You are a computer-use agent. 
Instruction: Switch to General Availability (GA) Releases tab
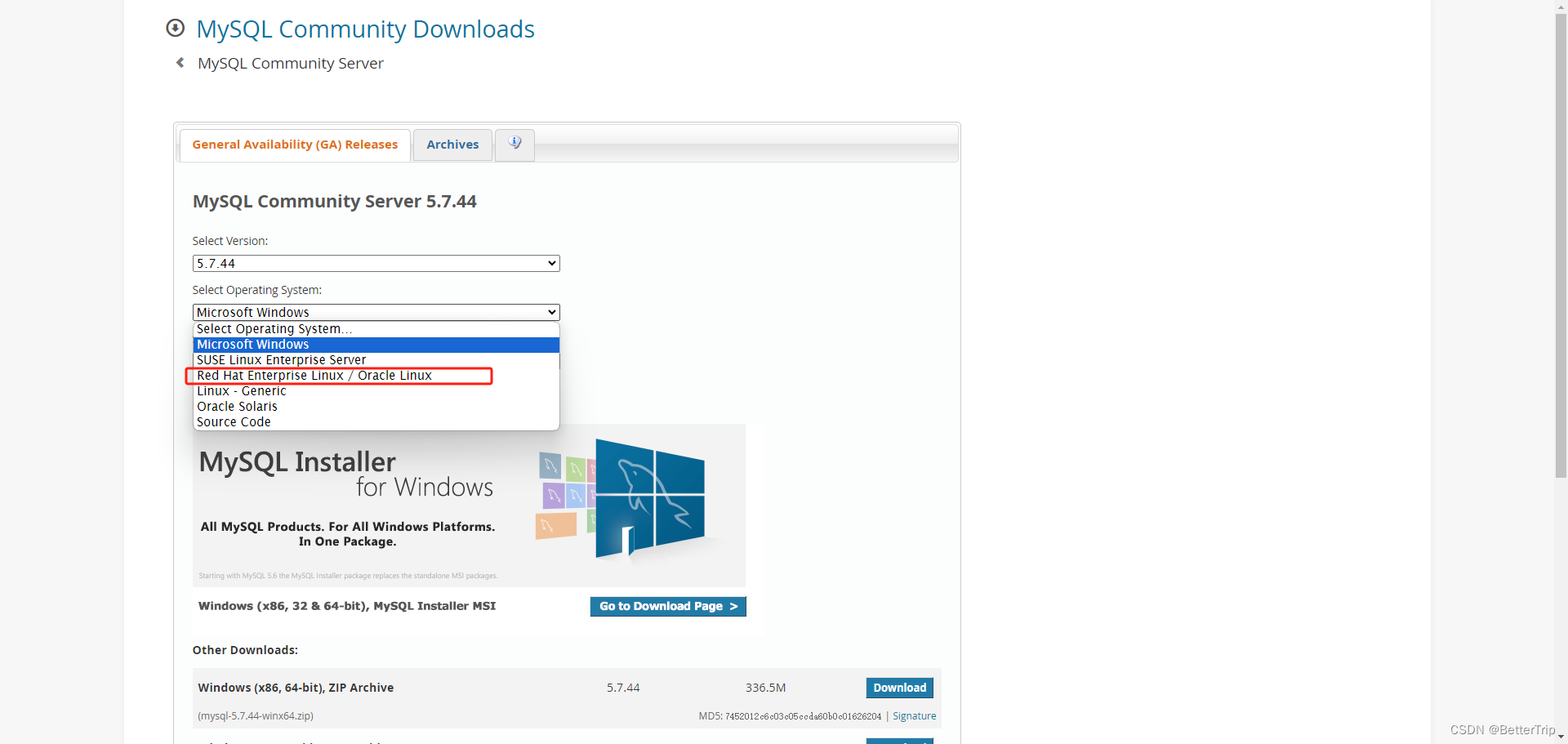[295, 145]
